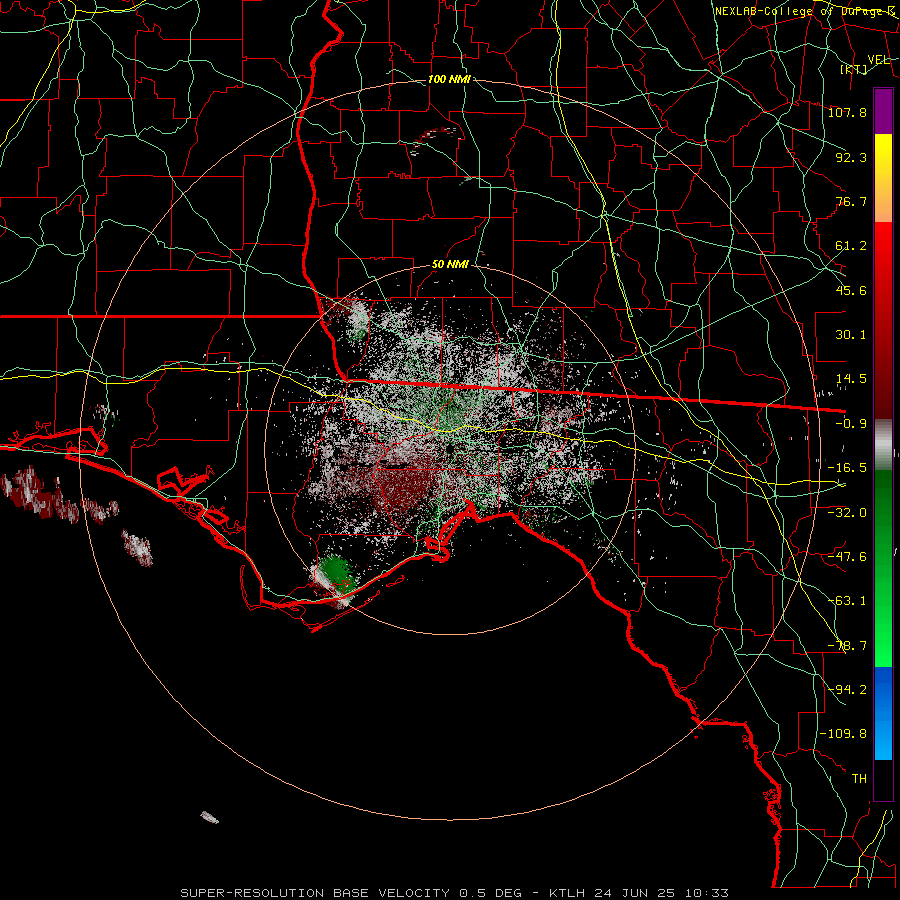Click the Super-Resolution Base Velocity KTLH caption
The width and height of the screenshot is (900, 900).
coord(455,893)
